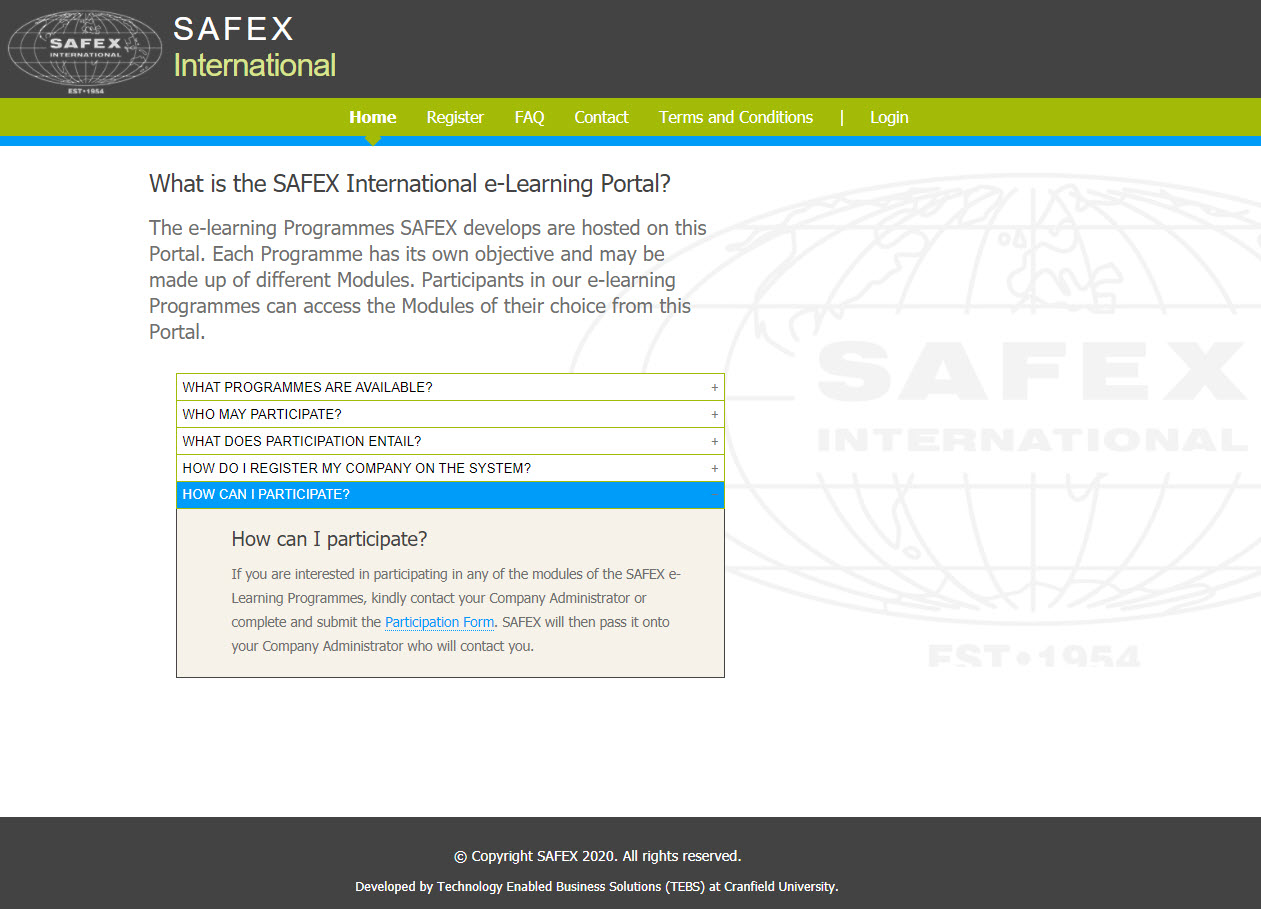The height and width of the screenshot is (909, 1261).
Task: Expand the WHAT DOES PARTICIPATION ENTAIL? section
Action: coord(301,441)
